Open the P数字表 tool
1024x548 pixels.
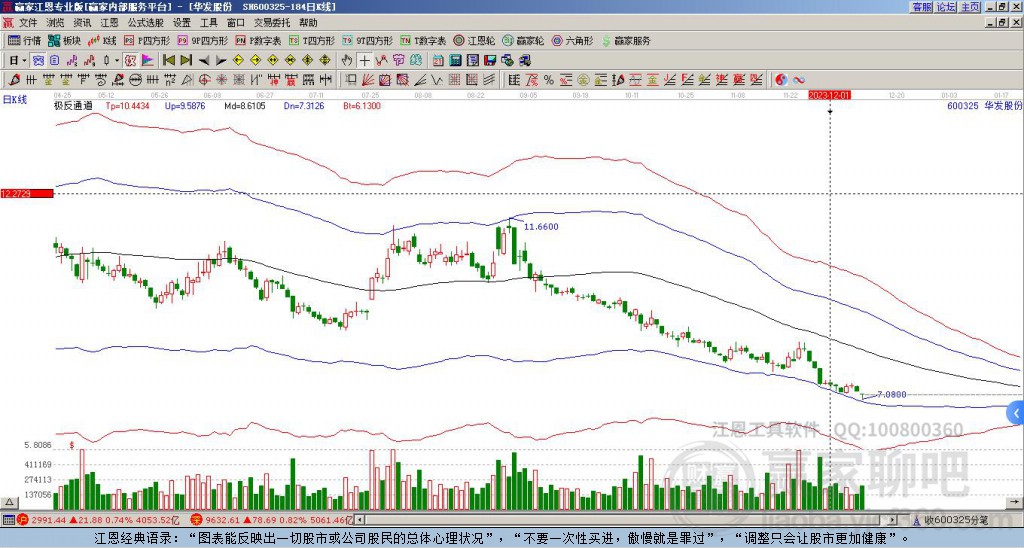(x=258, y=40)
